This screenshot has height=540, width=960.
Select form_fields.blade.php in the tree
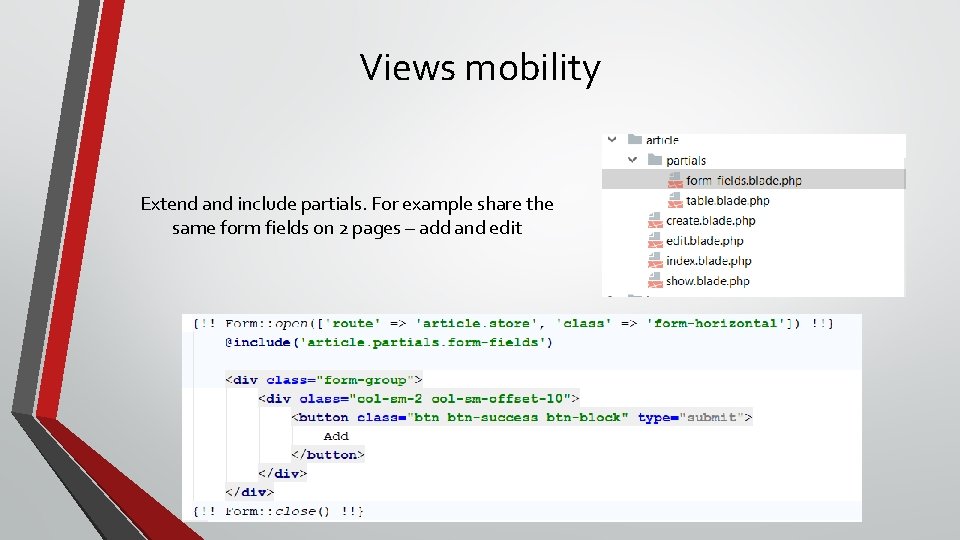click(x=744, y=180)
